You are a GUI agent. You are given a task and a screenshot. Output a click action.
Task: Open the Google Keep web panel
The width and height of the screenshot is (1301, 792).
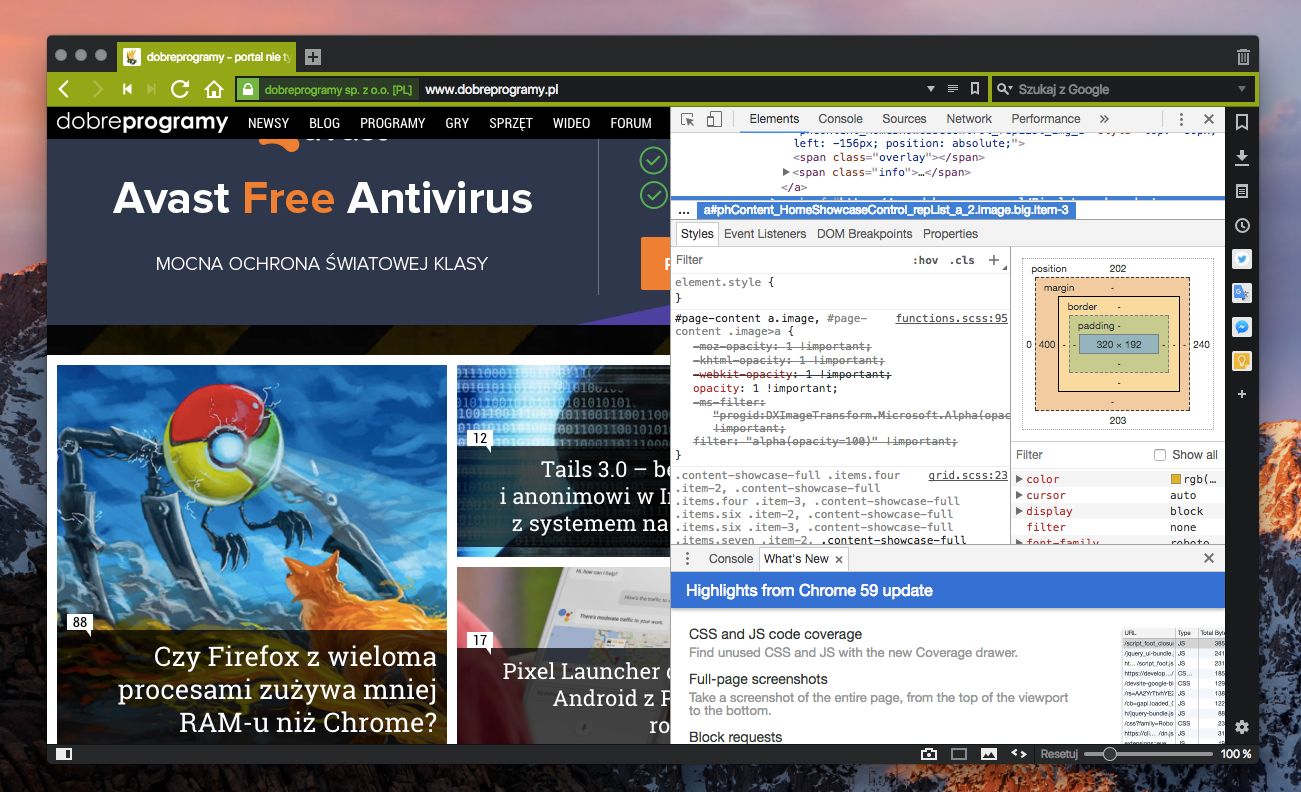[x=1242, y=361]
